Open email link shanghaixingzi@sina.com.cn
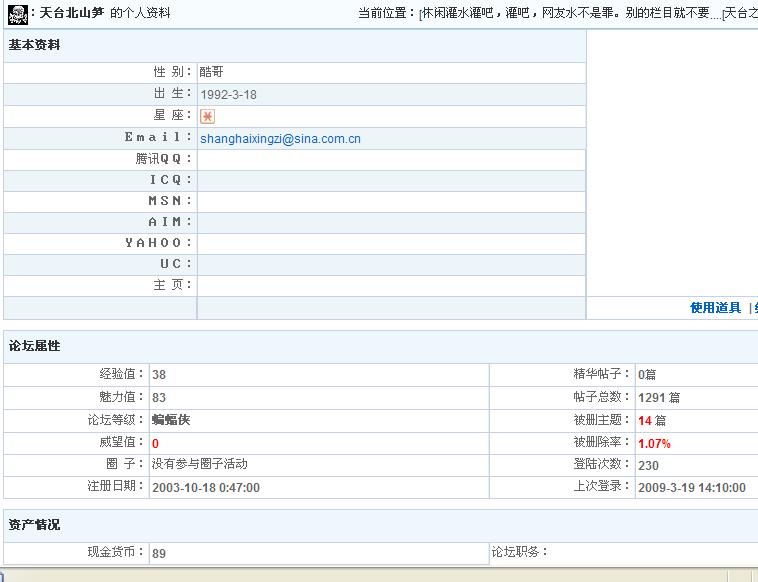Viewport: 758px width, 582px height. [280, 139]
